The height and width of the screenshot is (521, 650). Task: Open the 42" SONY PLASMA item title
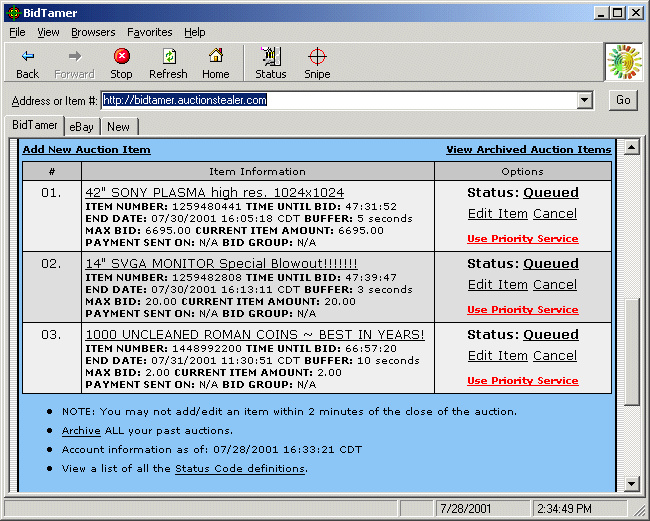point(215,193)
